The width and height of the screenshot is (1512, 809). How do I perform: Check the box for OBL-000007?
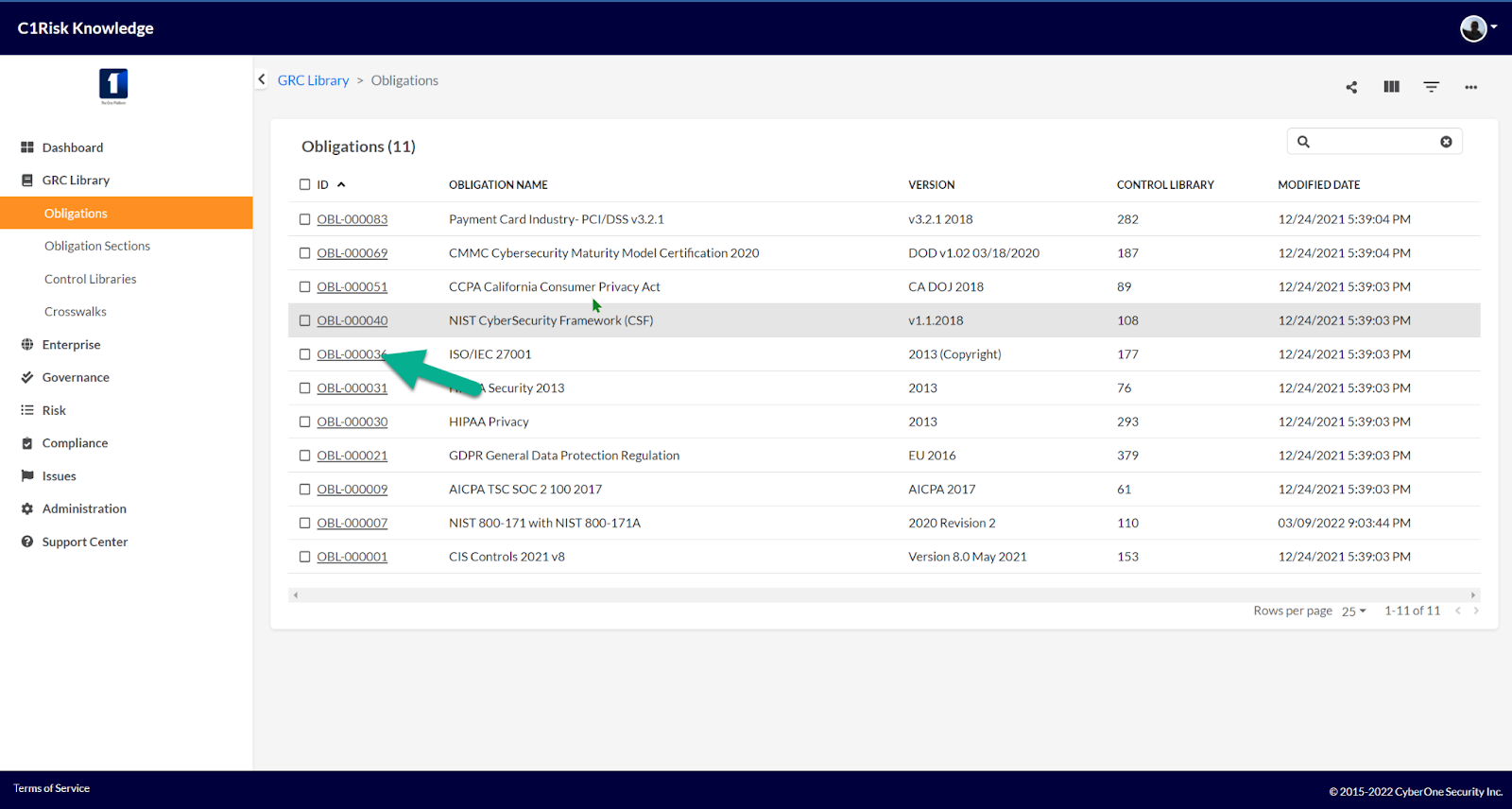[x=304, y=523]
